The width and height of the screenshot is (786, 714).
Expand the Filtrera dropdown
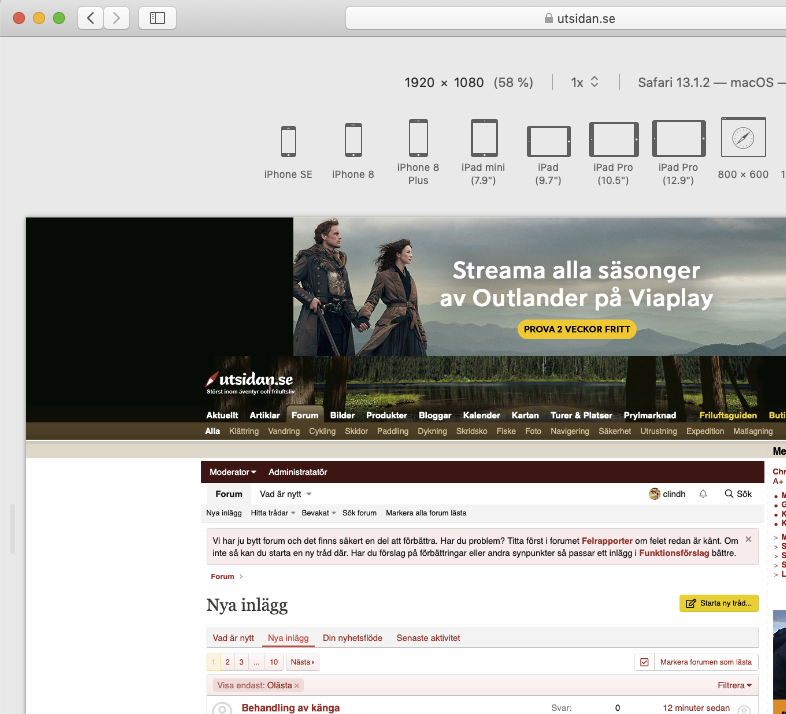click(735, 685)
